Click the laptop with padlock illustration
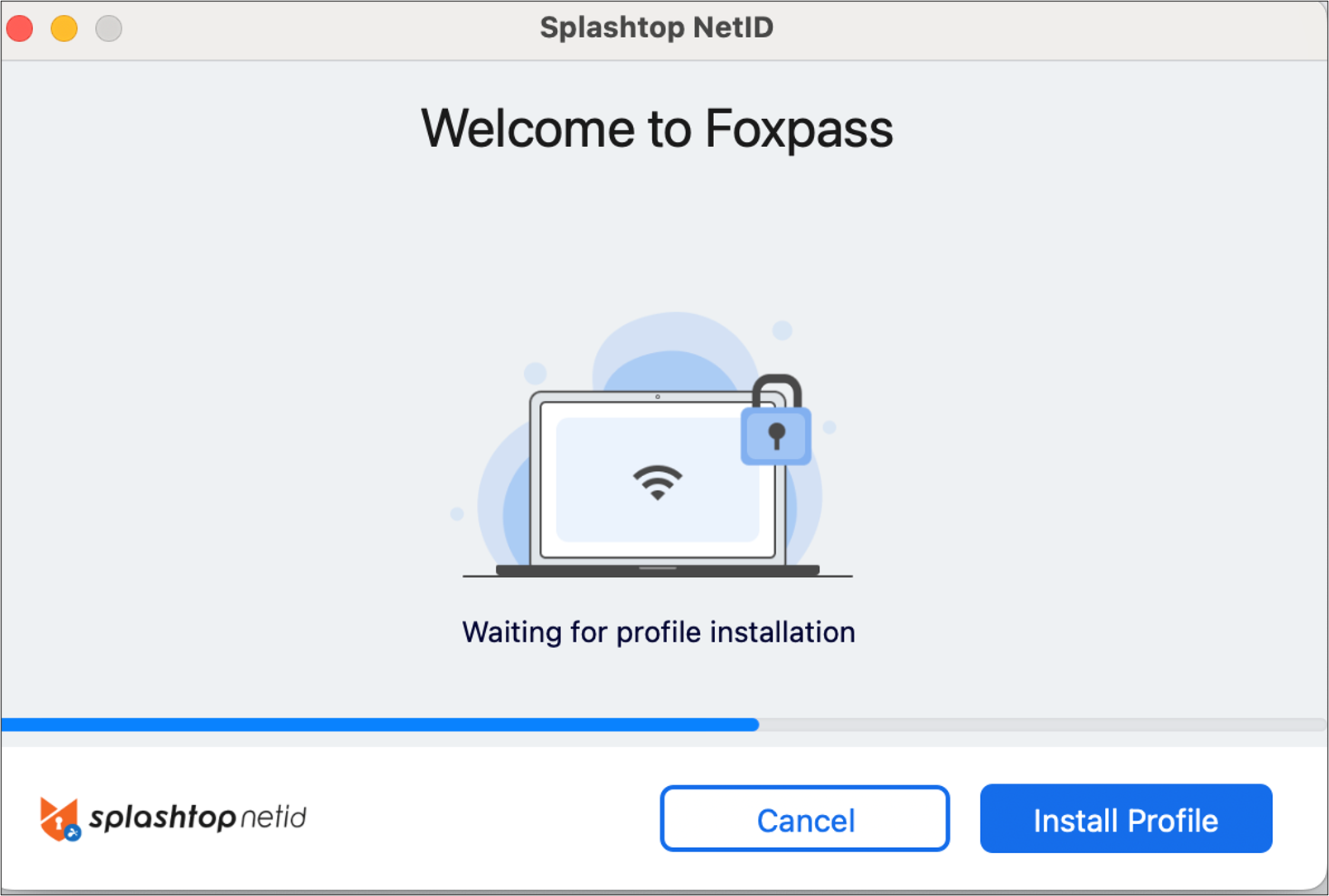 pyautogui.click(x=657, y=446)
